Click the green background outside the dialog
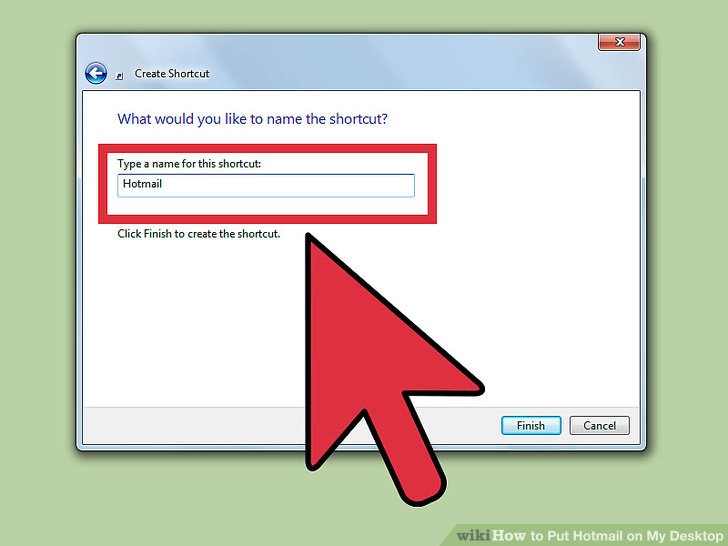The width and height of the screenshot is (728, 546). 37,279
